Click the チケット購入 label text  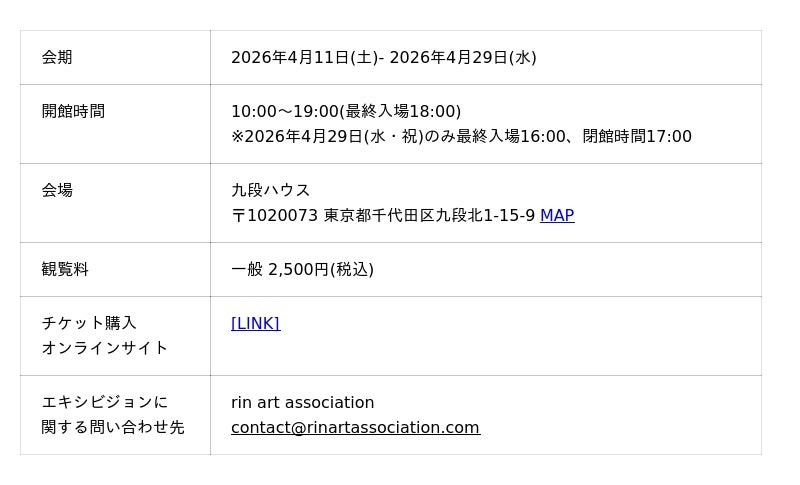coord(89,323)
